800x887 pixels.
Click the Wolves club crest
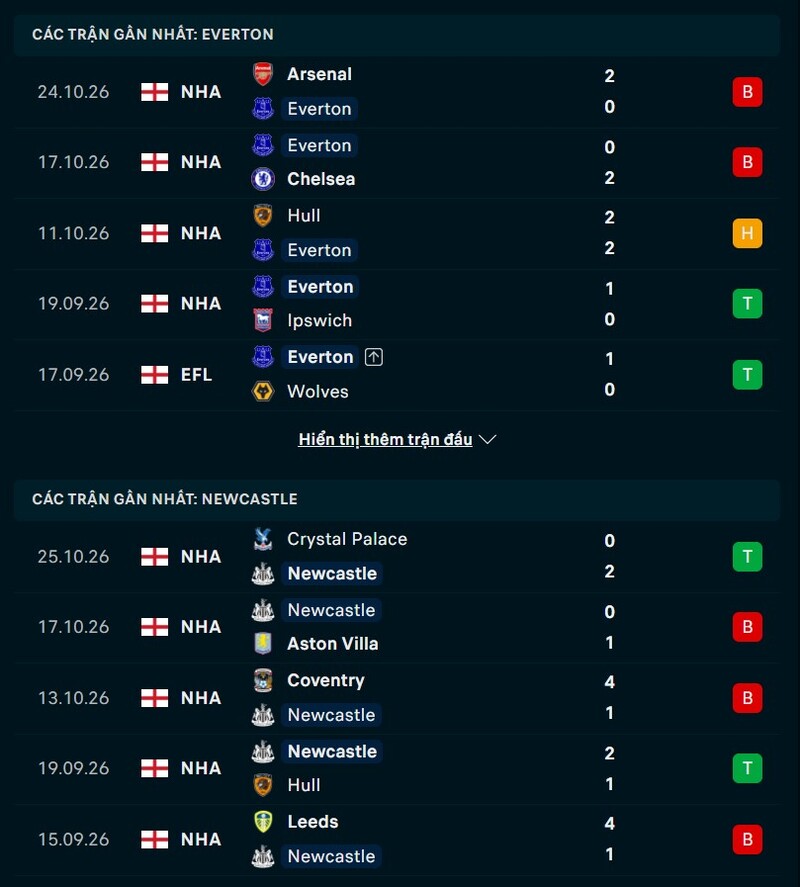pyautogui.click(x=263, y=391)
